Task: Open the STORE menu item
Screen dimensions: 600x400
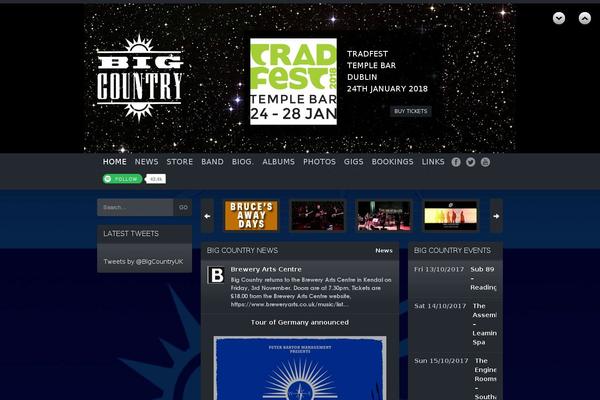Action: click(x=179, y=162)
